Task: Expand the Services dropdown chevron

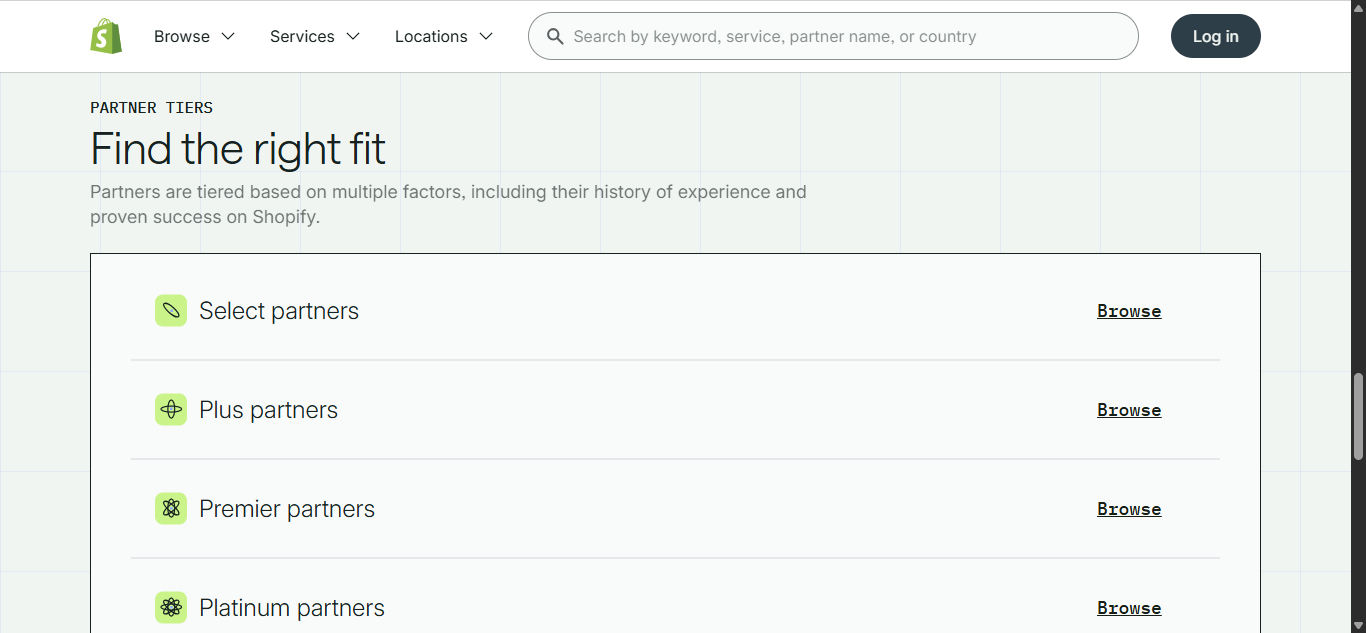Action: tap(353, 37)
